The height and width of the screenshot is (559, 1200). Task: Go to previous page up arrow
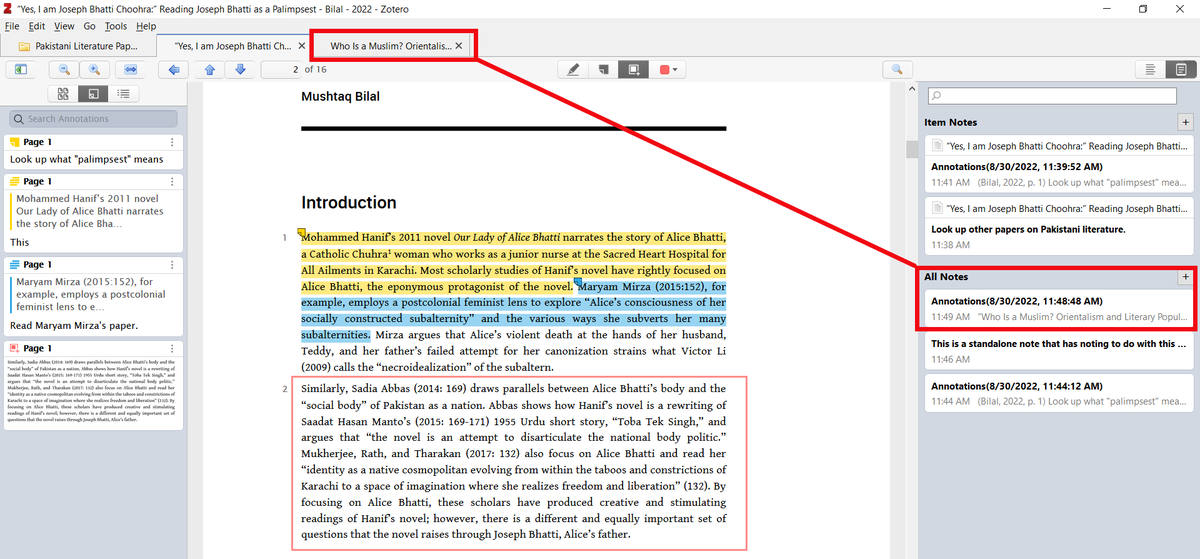(209, 70)
